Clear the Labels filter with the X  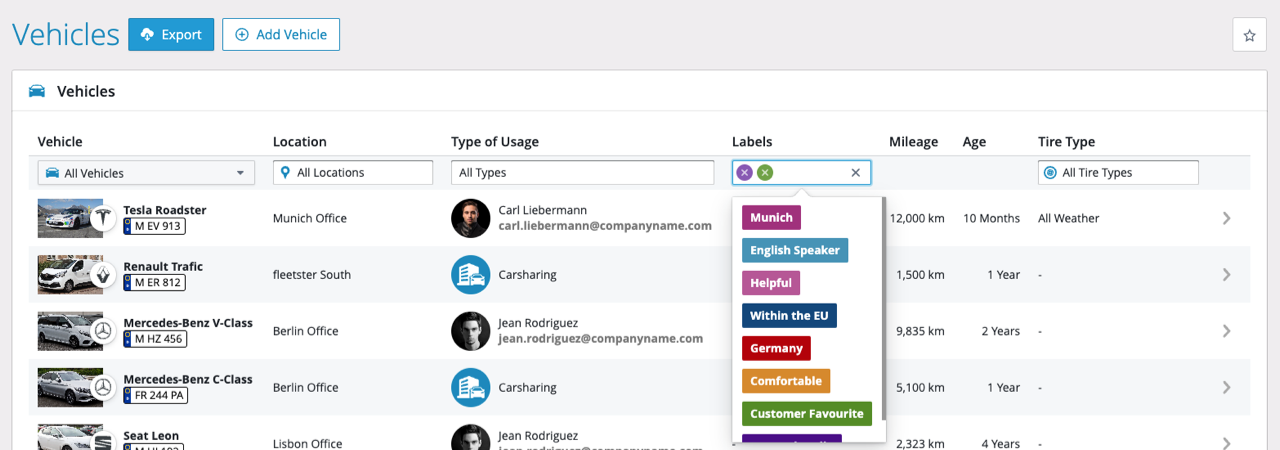[855, 172]
